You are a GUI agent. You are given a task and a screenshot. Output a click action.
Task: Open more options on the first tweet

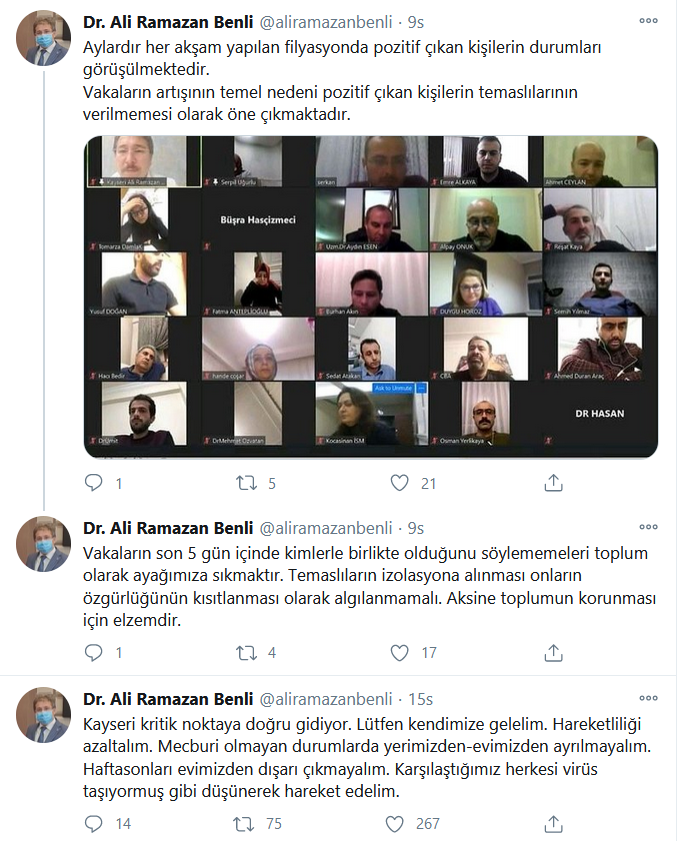[648, 21]
